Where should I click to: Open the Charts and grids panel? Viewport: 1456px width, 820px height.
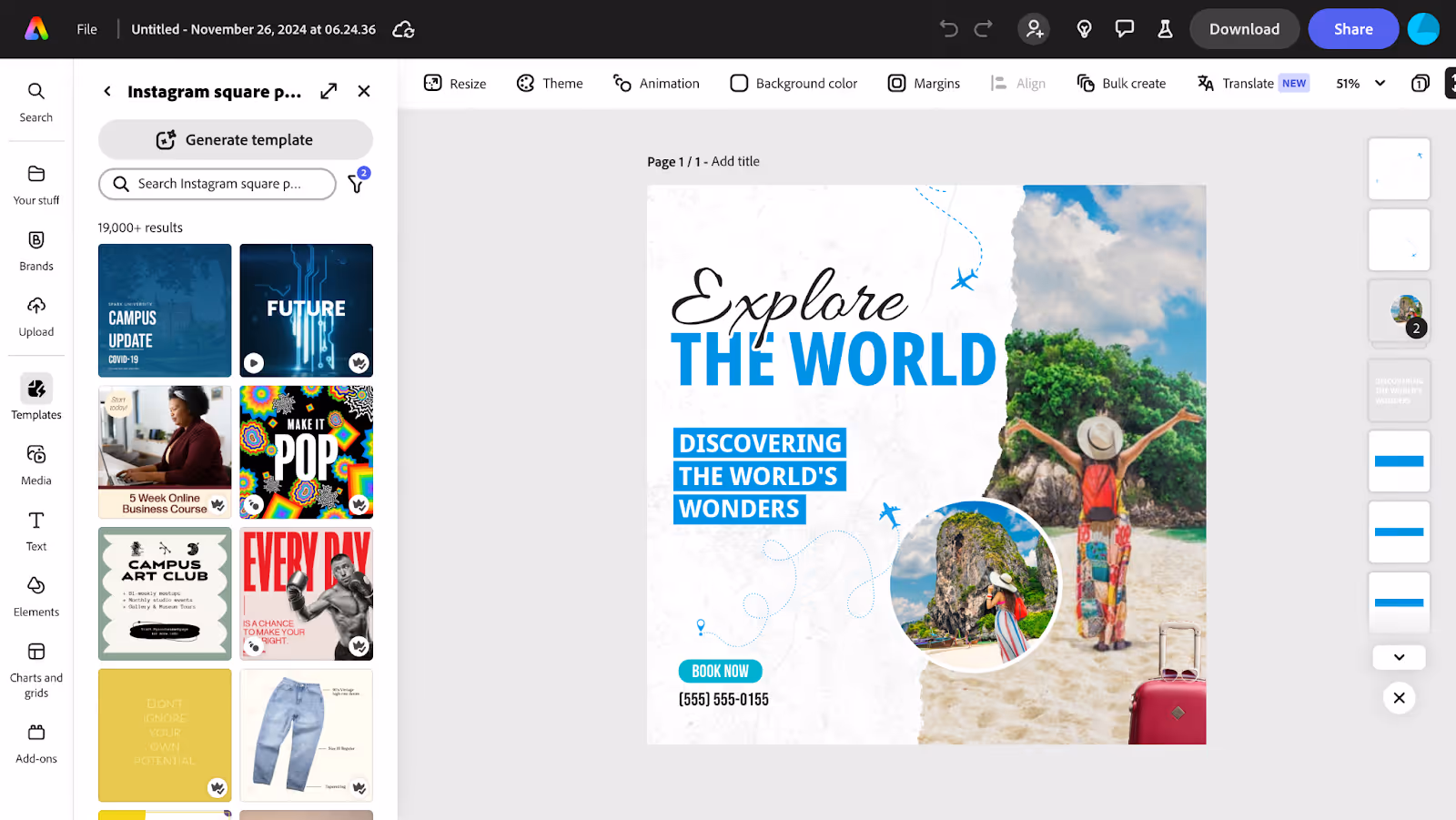[36, 670]
